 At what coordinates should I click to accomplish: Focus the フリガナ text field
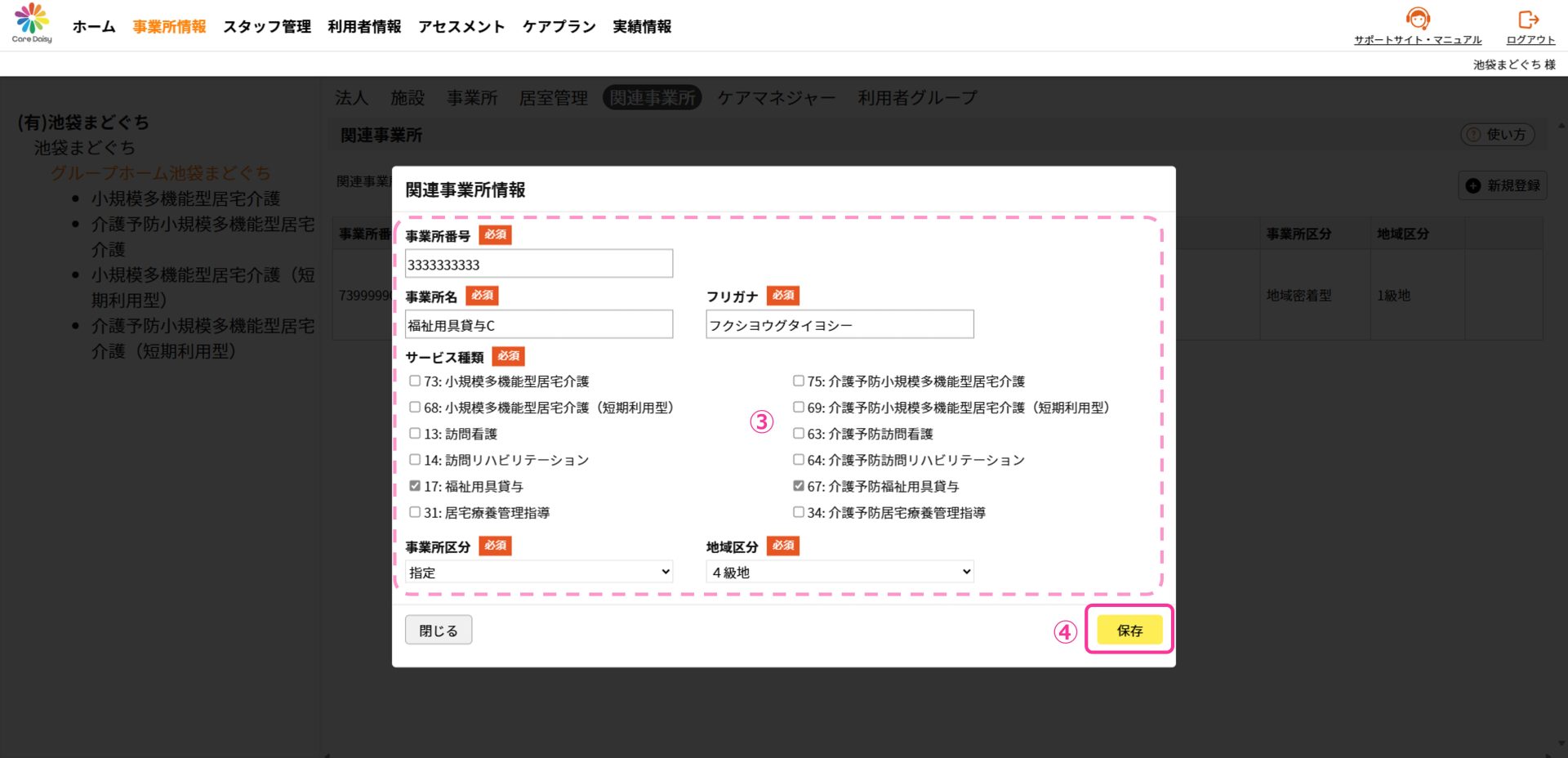click(x=840, y=325)
